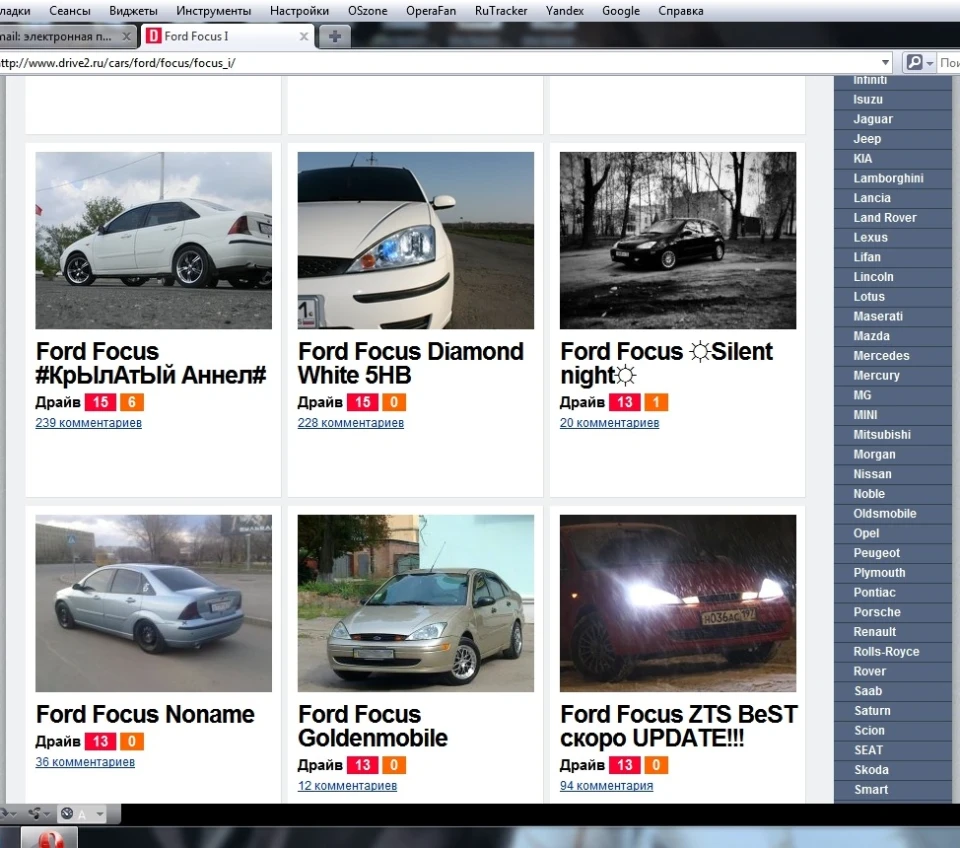The height and width of the screenshot is (848, 960).
Task: Expand Opera Turbo dropdown arrow in status bar
Action: point(99,814)
